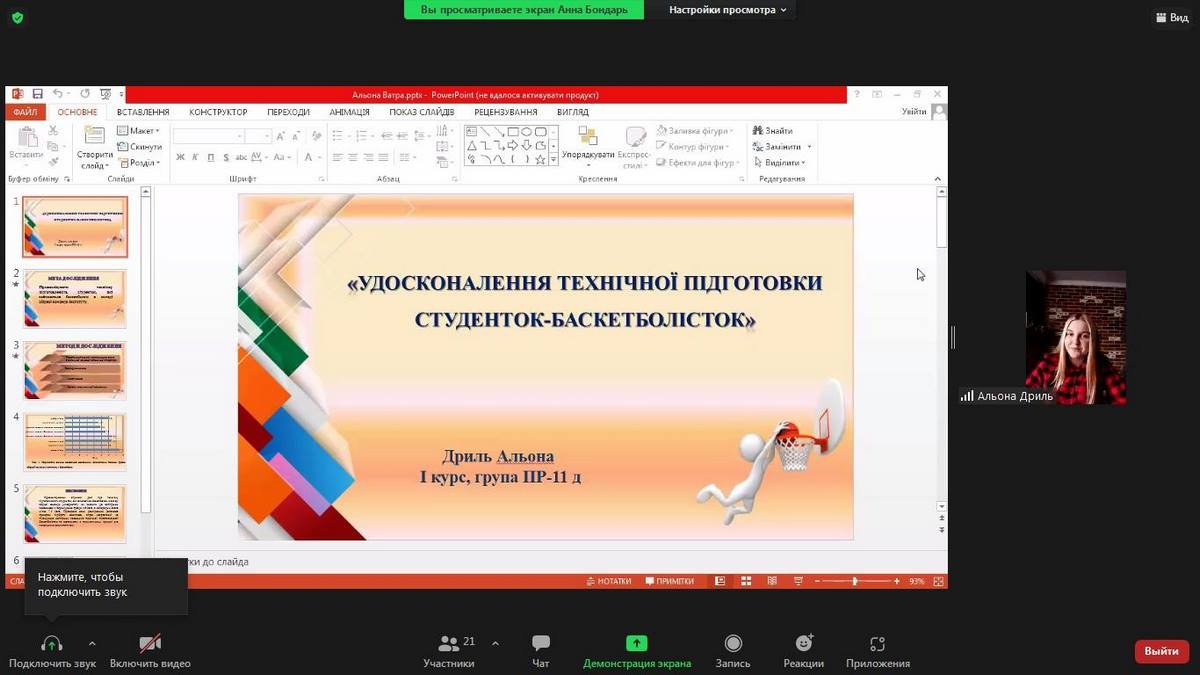The image size is (1200, 675).
Task: Click the zoom slider in status bar
Action: tap(854, 581)
